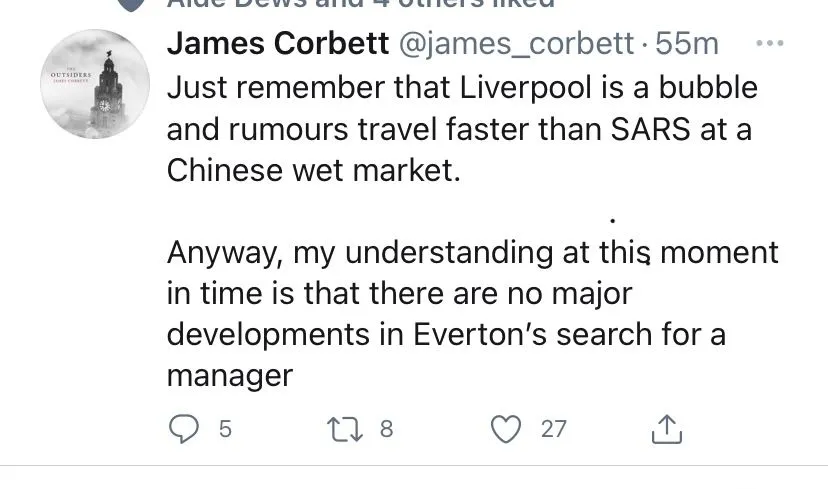This screenshot has width=828, height=489.
Task: Tap the share upload icon
Action: coord(666,429)
